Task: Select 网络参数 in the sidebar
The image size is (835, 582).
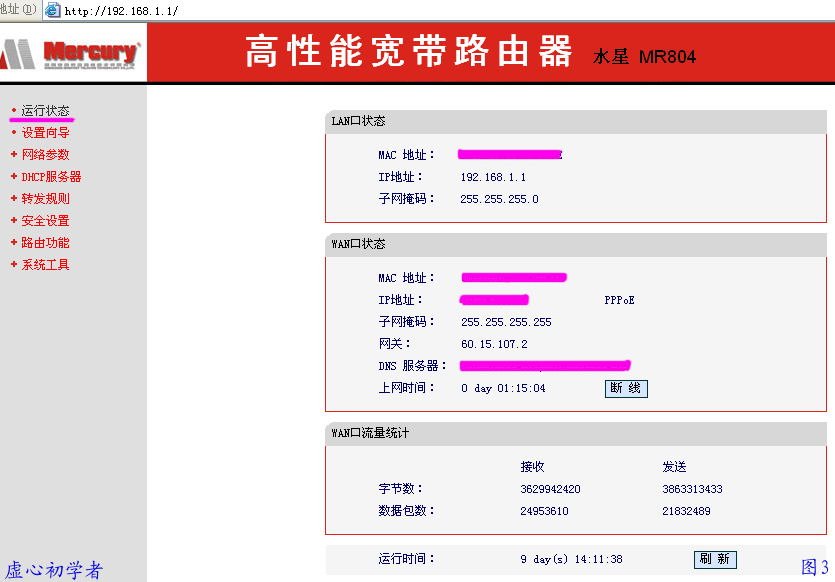Action: tap(44, 154)
